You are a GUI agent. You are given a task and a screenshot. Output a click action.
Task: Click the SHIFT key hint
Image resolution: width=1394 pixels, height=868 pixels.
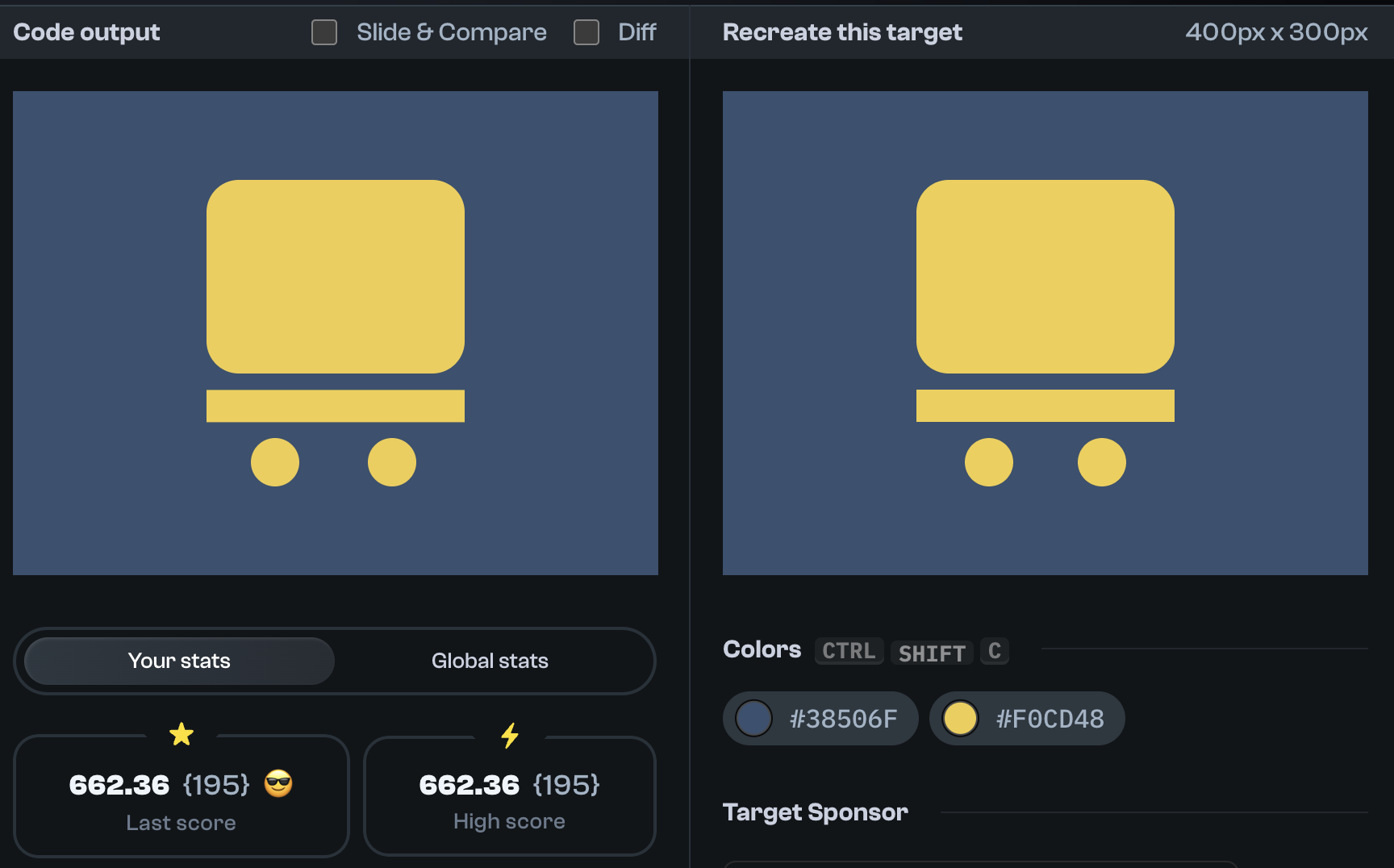tap(932, 653)
